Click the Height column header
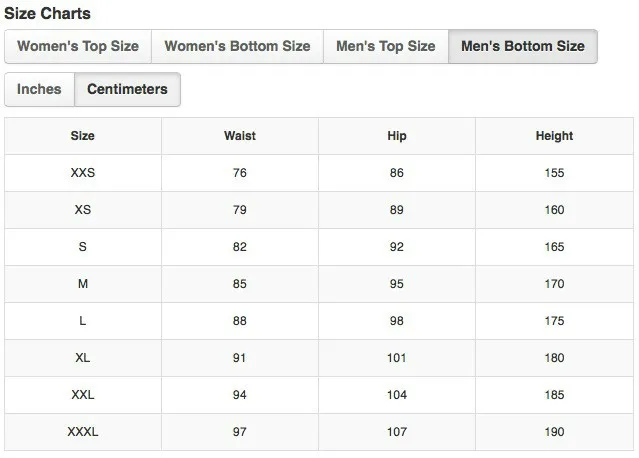The image size is (639, 458). tap(554, 136)
